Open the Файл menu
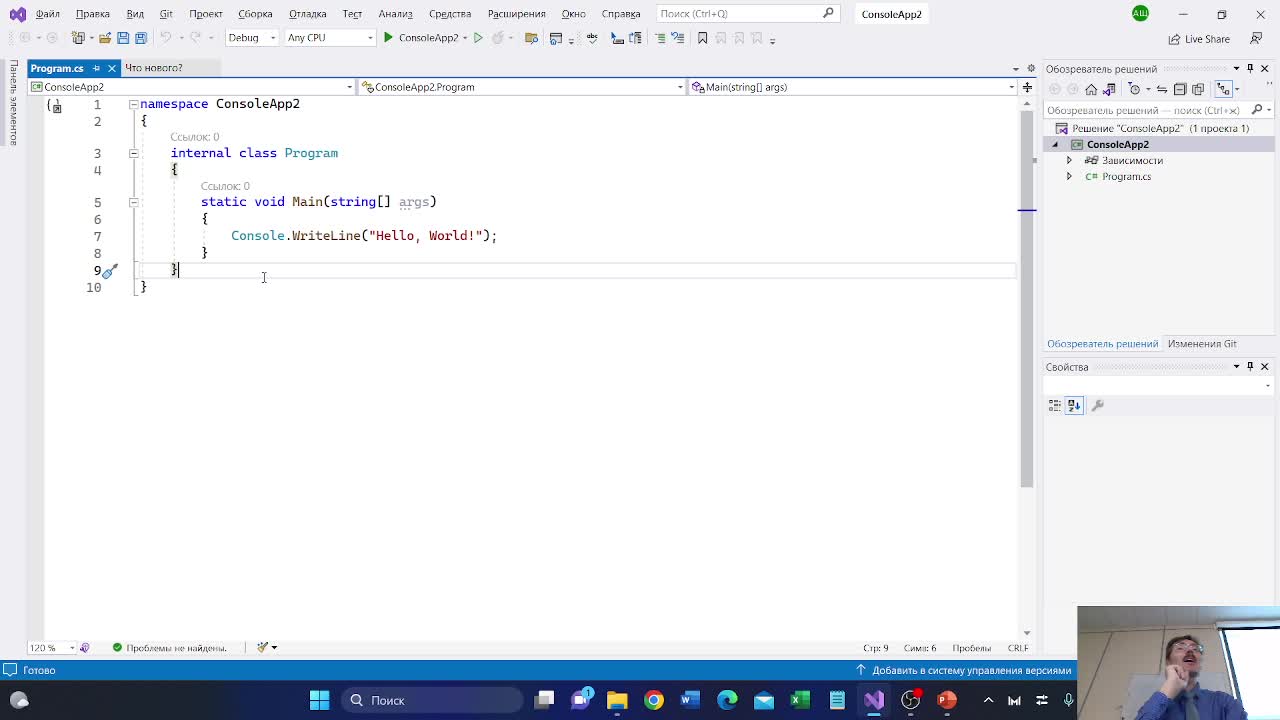Viewport: 1280px width, 720px height. click(x=47, y=14)
